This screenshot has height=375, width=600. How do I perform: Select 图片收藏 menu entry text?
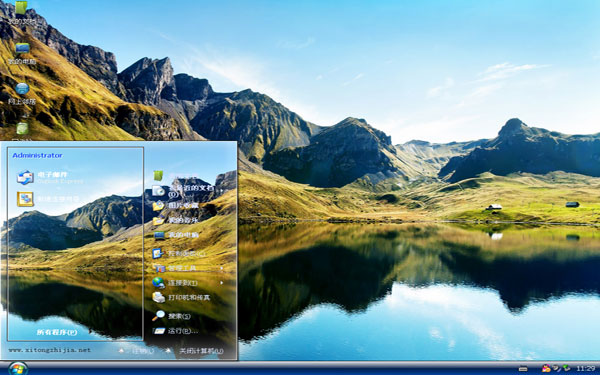[x=183, y=205]
